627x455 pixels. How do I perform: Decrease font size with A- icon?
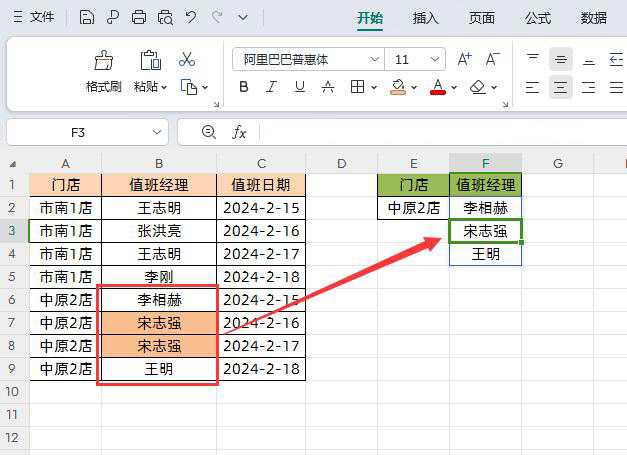(x=493, y=59)
